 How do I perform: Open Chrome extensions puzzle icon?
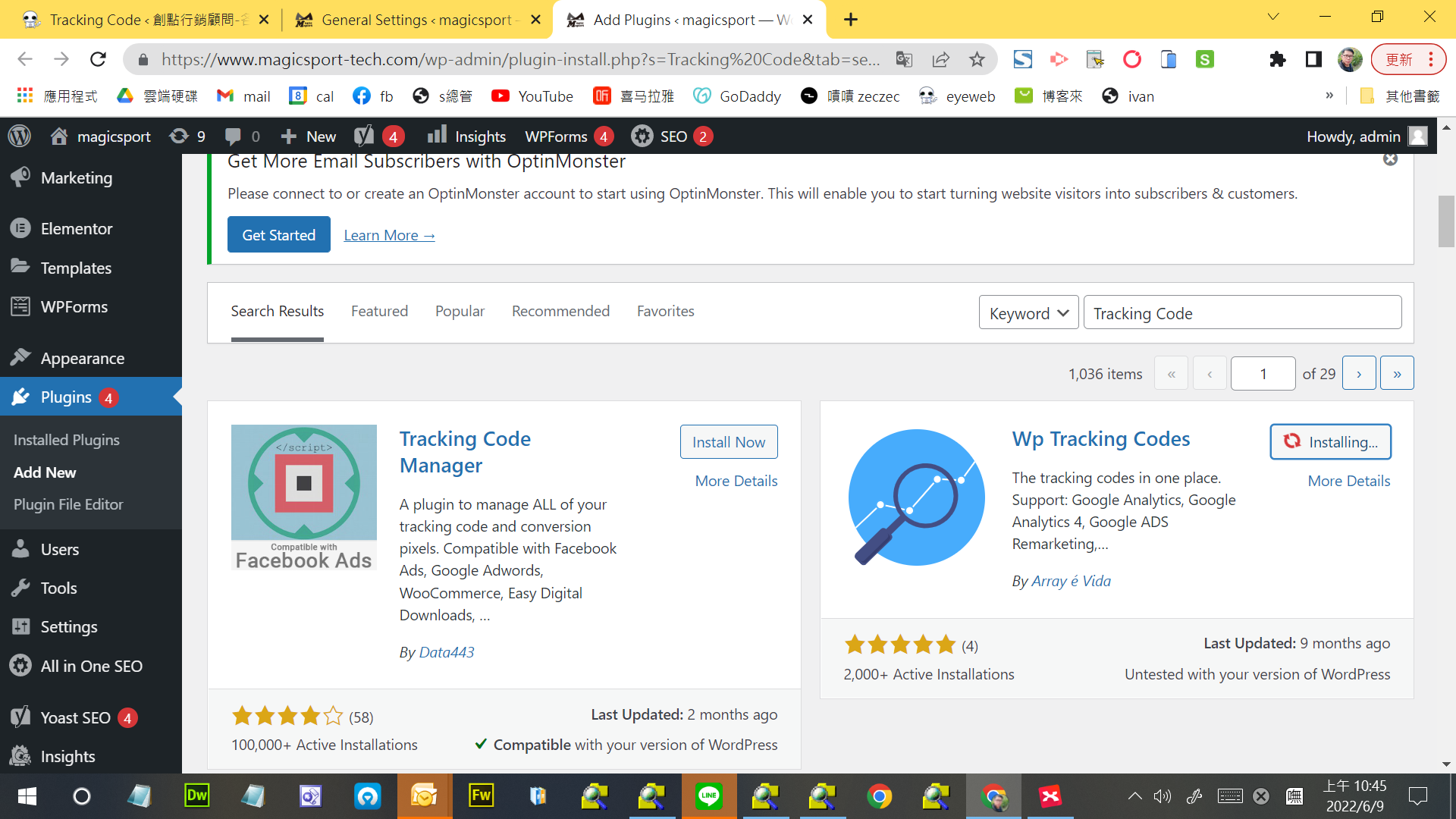pyautogui.click(x=1278, y=59)
